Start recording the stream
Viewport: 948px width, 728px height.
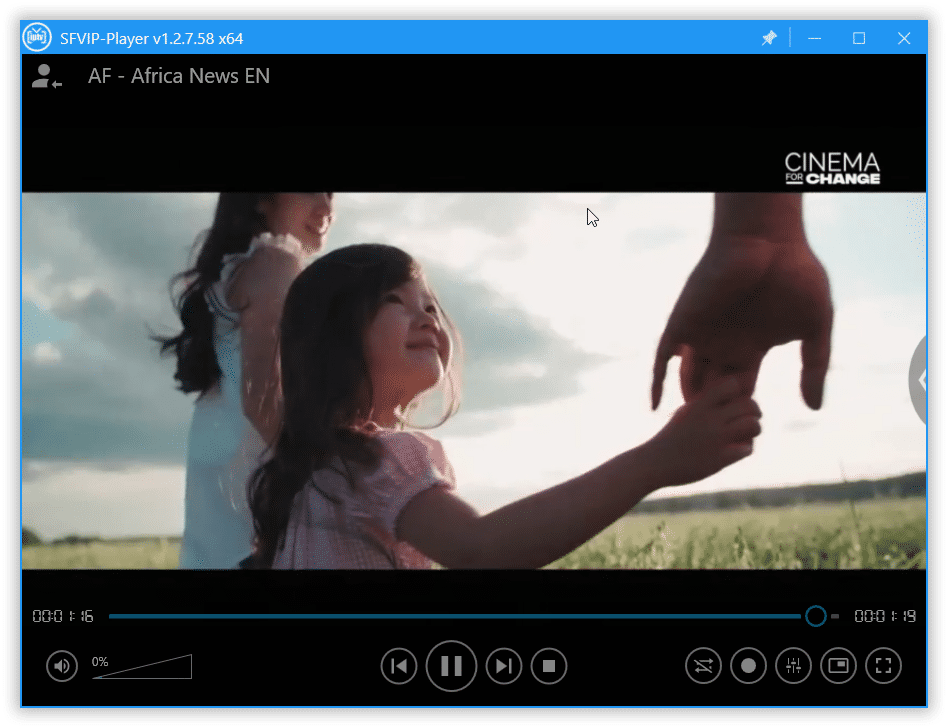[x=748, y=666]
